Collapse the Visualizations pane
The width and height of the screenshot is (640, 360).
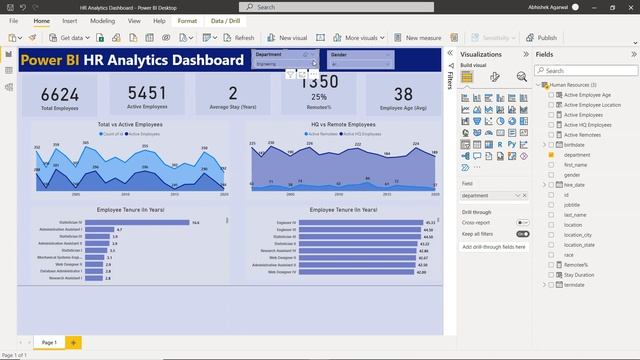[x=526, y=54]
